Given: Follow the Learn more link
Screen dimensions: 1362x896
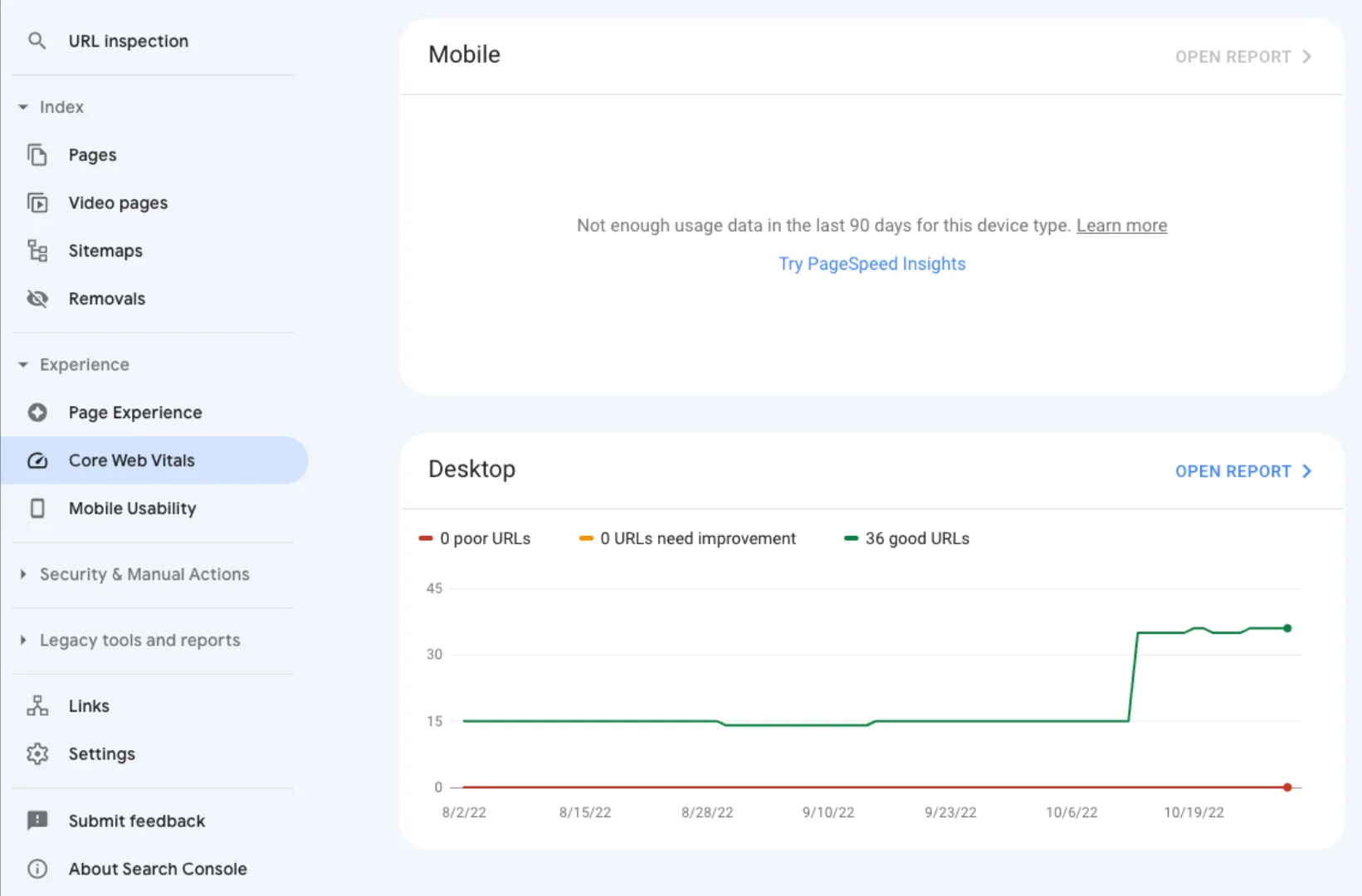Looking at the screenshot, I should (x=1121, y=226).
